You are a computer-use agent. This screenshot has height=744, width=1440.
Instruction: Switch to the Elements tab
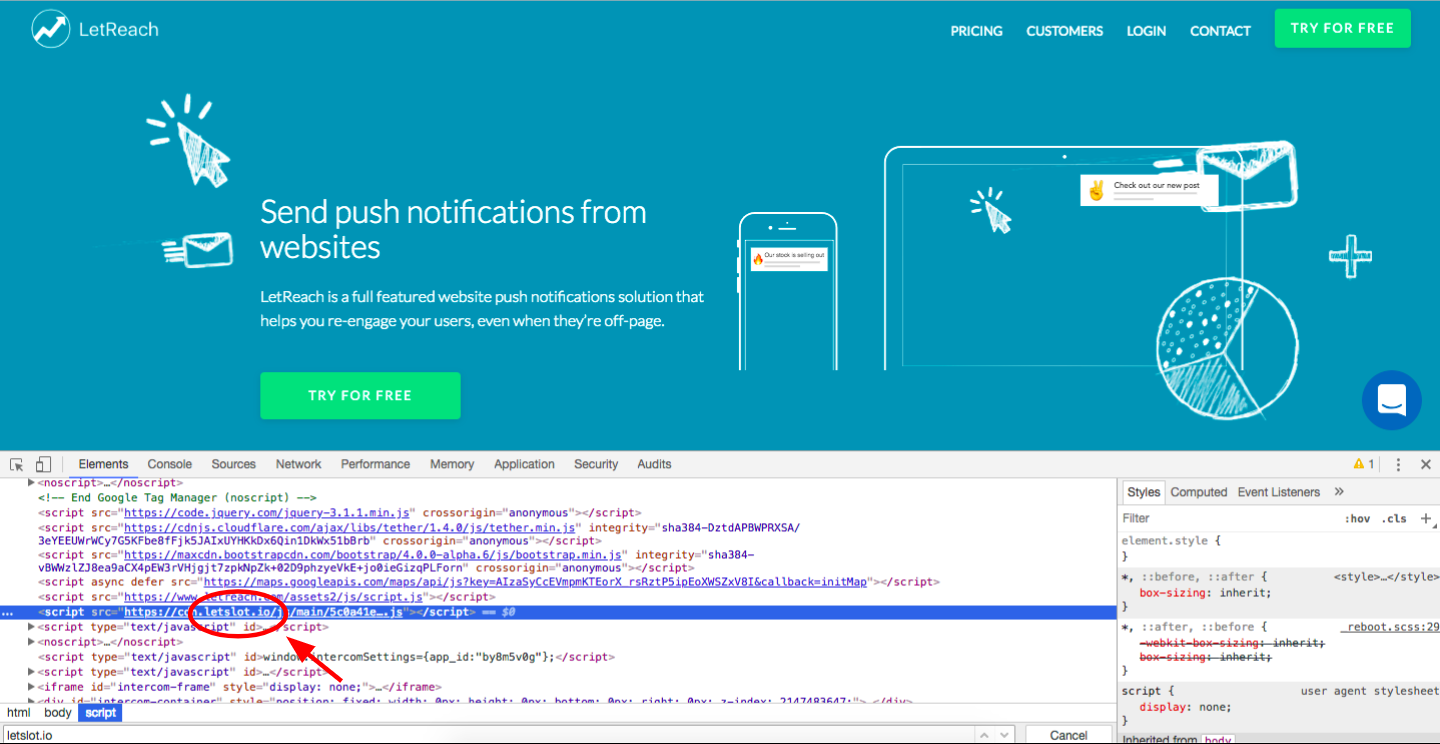point(104,464)
